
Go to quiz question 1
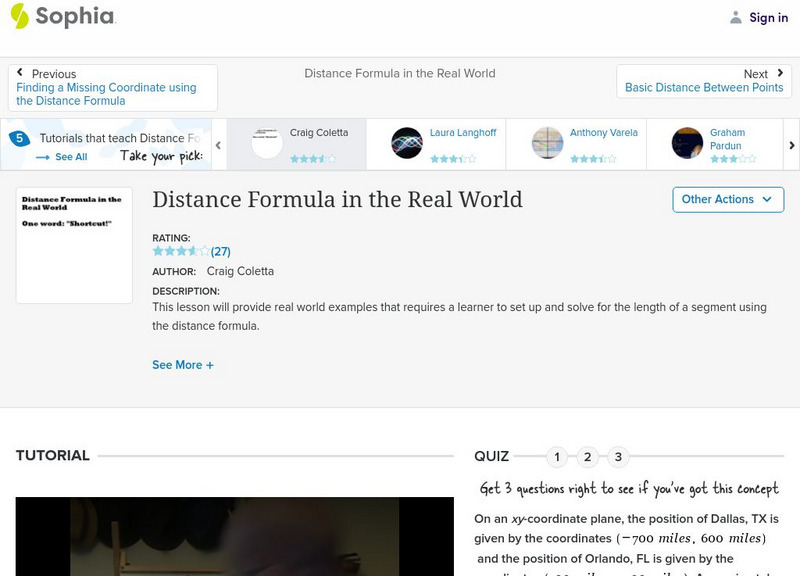tap(557, 457)
